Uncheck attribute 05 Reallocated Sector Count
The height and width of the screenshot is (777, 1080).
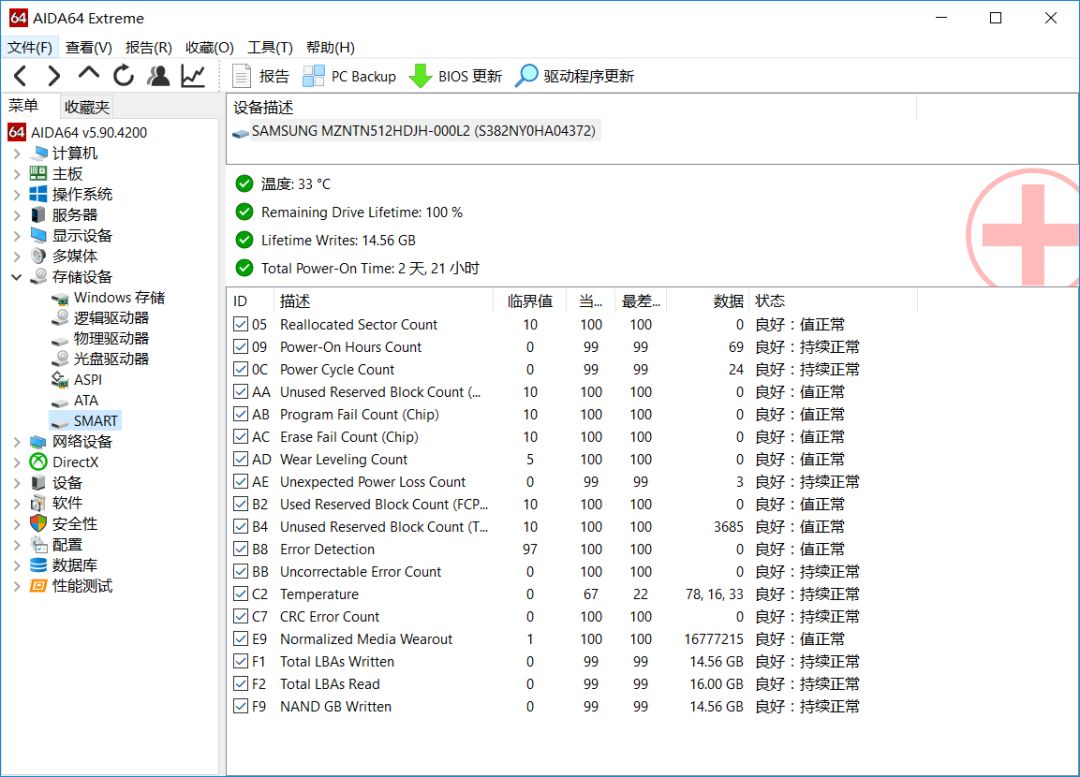coord(242,324)
